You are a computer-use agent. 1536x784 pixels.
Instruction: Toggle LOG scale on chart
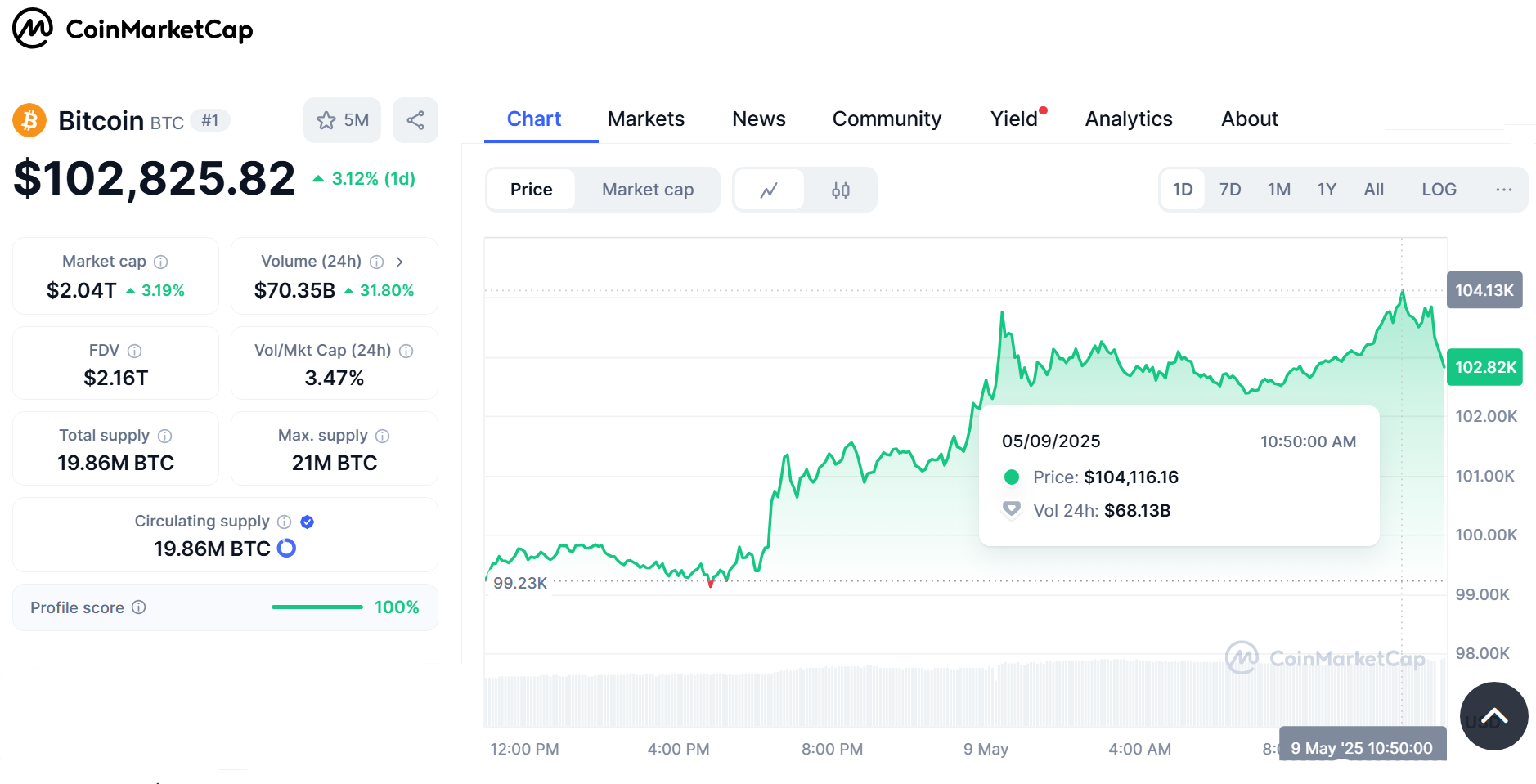(1439, 190)
